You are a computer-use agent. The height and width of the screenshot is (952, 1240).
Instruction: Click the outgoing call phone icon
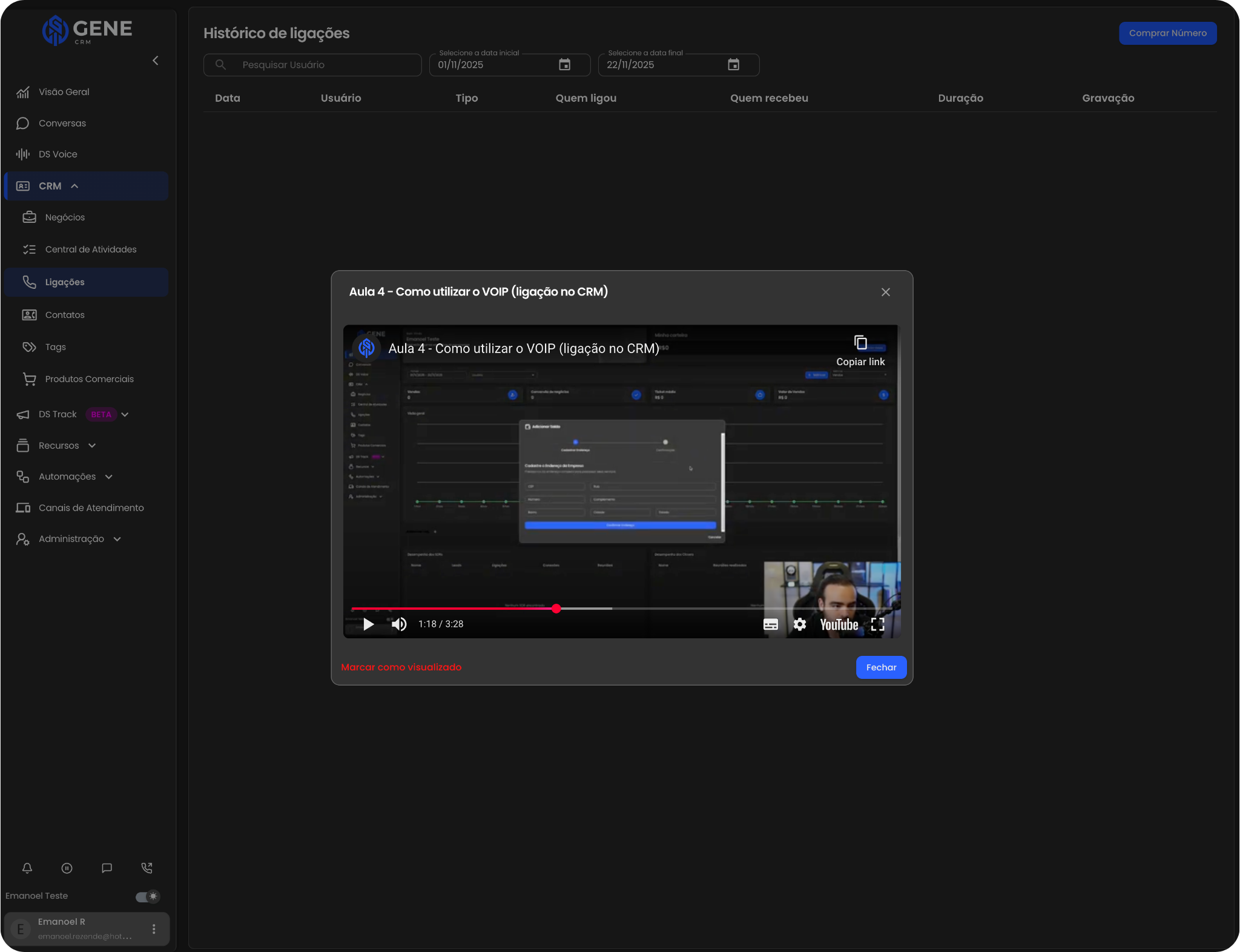coord(147,868)
